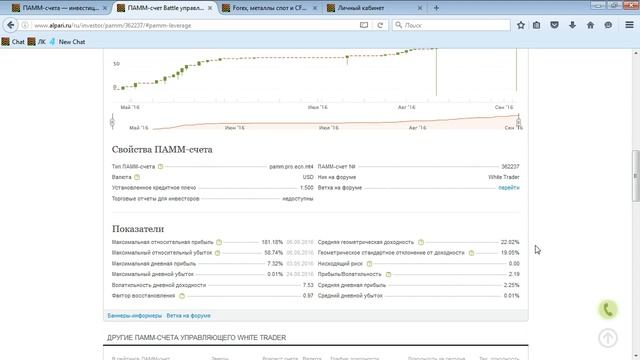Click info icon beside Нисходящий риск
This screenshot has width=640, height=360.
pos(369,264)
